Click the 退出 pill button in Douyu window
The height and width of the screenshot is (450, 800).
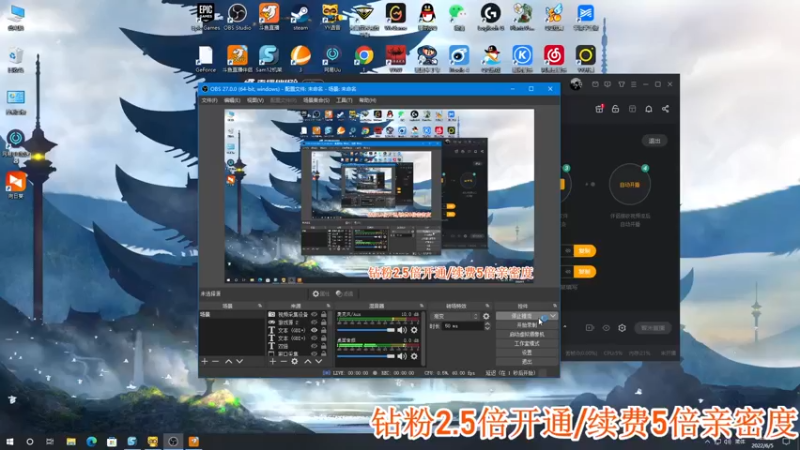(x=655, y=141)
